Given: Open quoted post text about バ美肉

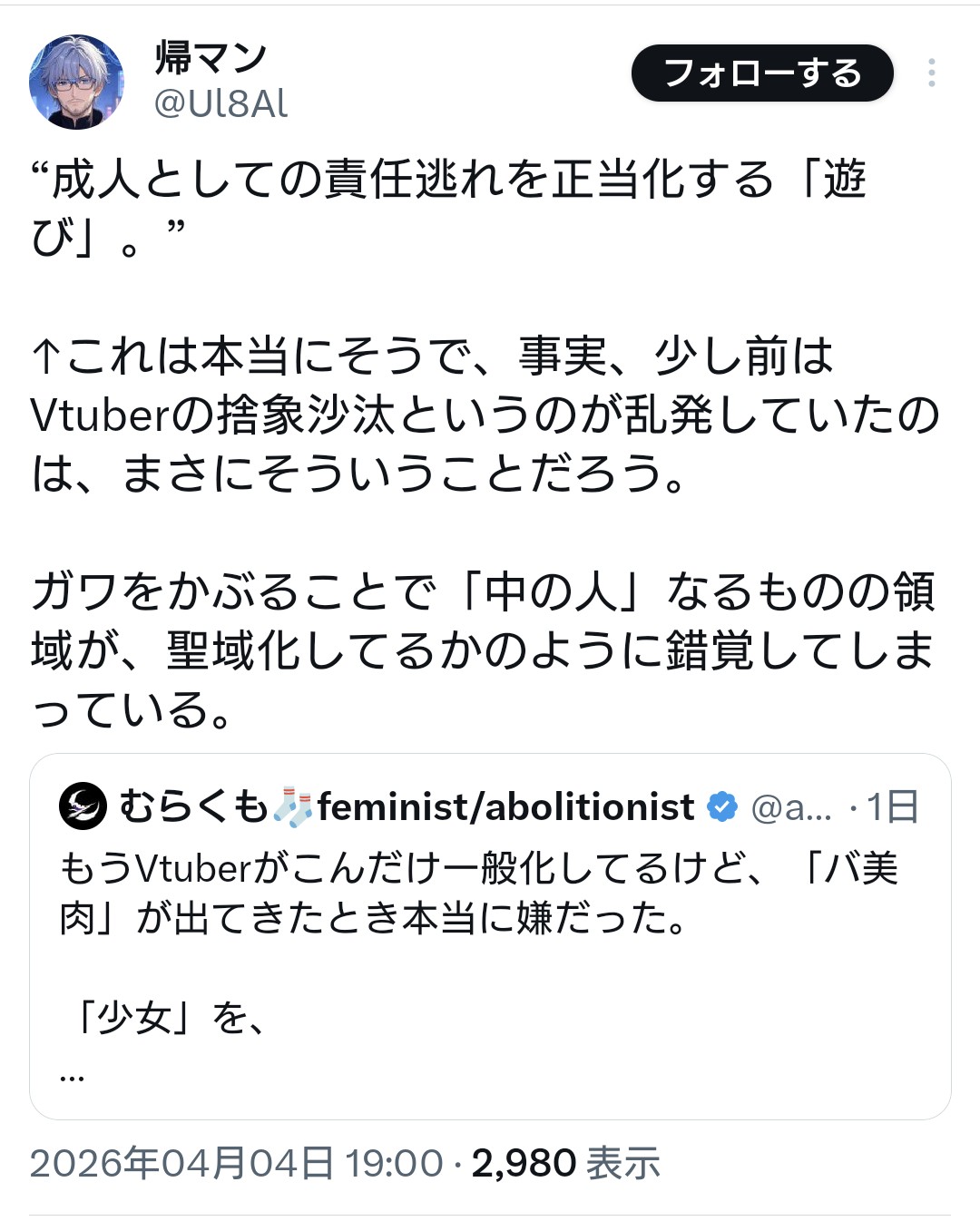Looking at the screenshot, I should pos(479,893).
